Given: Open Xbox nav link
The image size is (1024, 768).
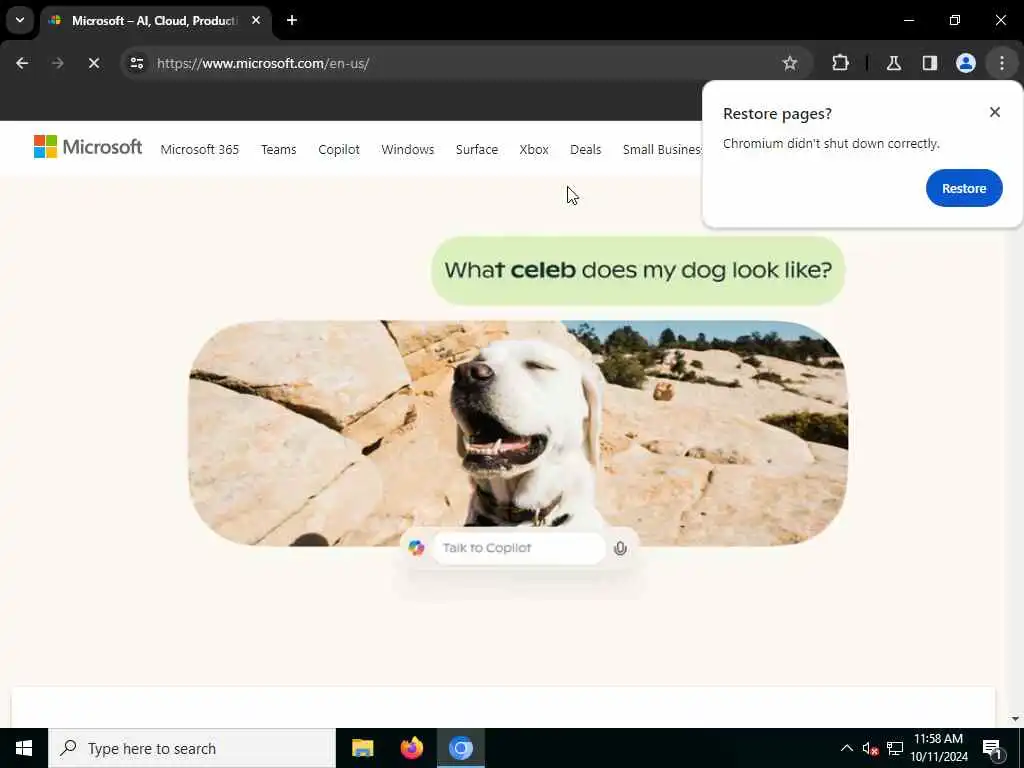Looking at the screenshot, I should (534, 150).
